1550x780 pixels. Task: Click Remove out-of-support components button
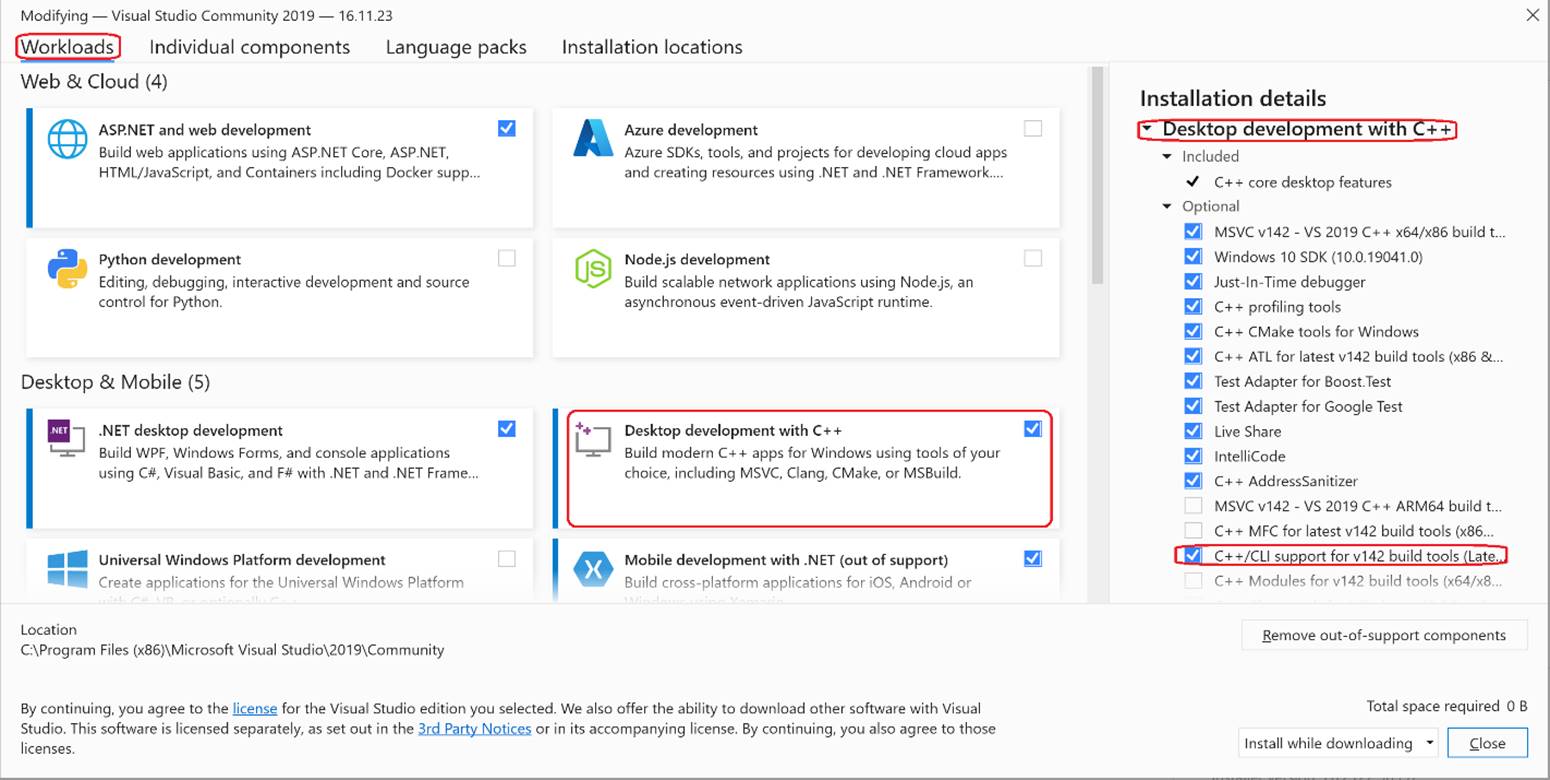[x=1383, y=635]
